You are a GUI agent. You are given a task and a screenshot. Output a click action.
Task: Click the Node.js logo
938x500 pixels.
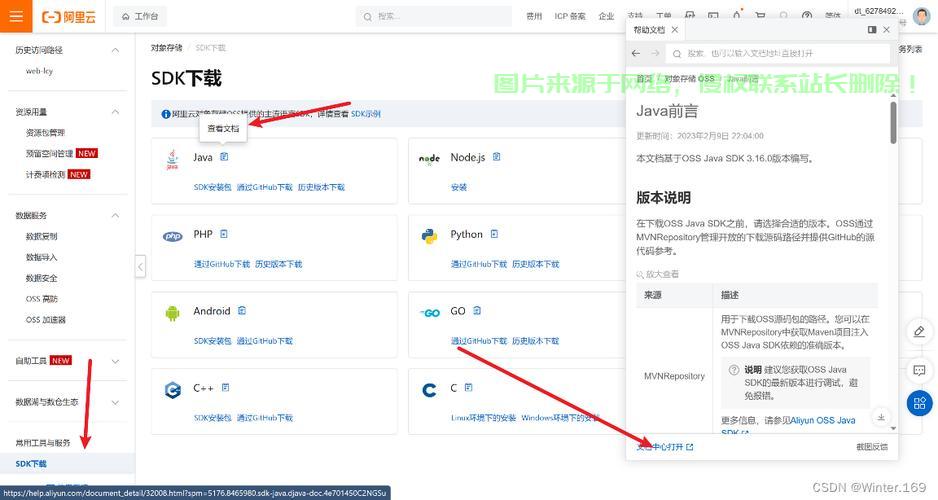pos(429,158)
